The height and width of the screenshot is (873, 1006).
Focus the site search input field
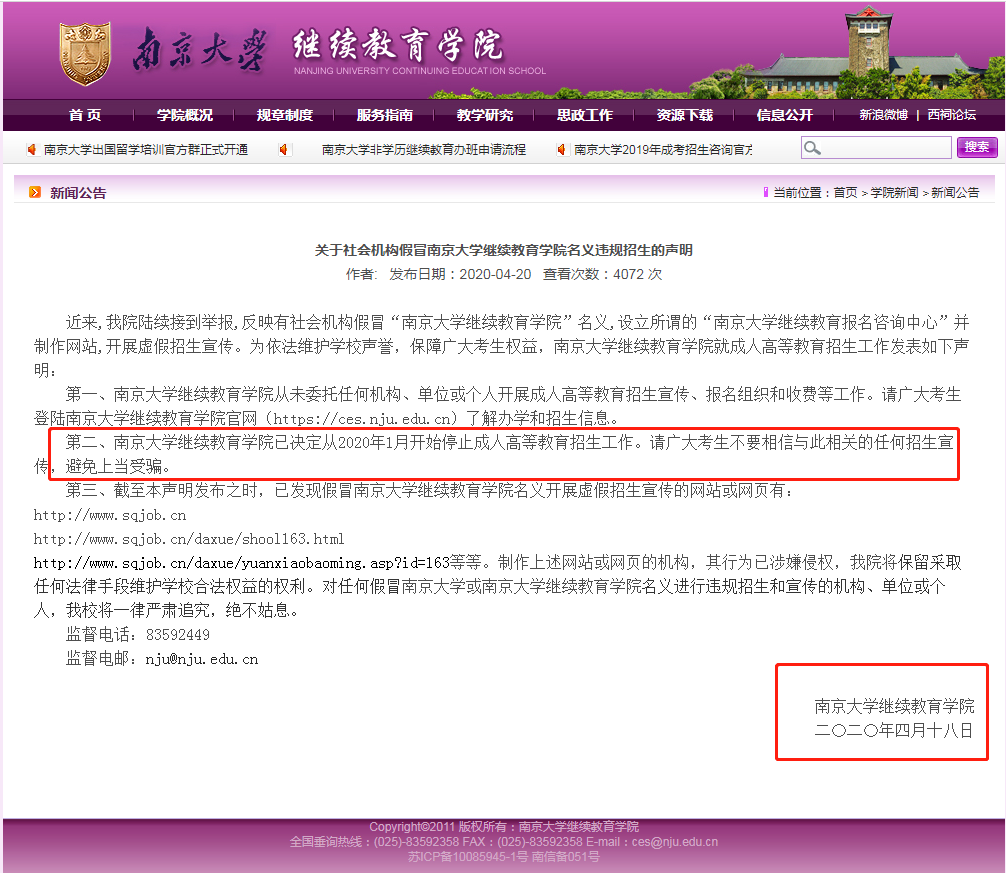[876, 148]
